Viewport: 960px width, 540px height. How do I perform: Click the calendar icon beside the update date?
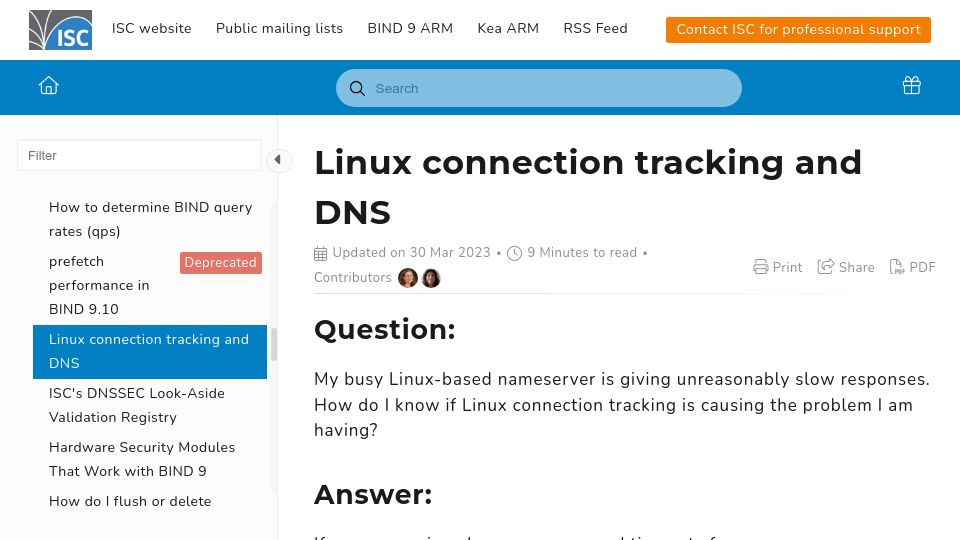[x=321, y=253]
